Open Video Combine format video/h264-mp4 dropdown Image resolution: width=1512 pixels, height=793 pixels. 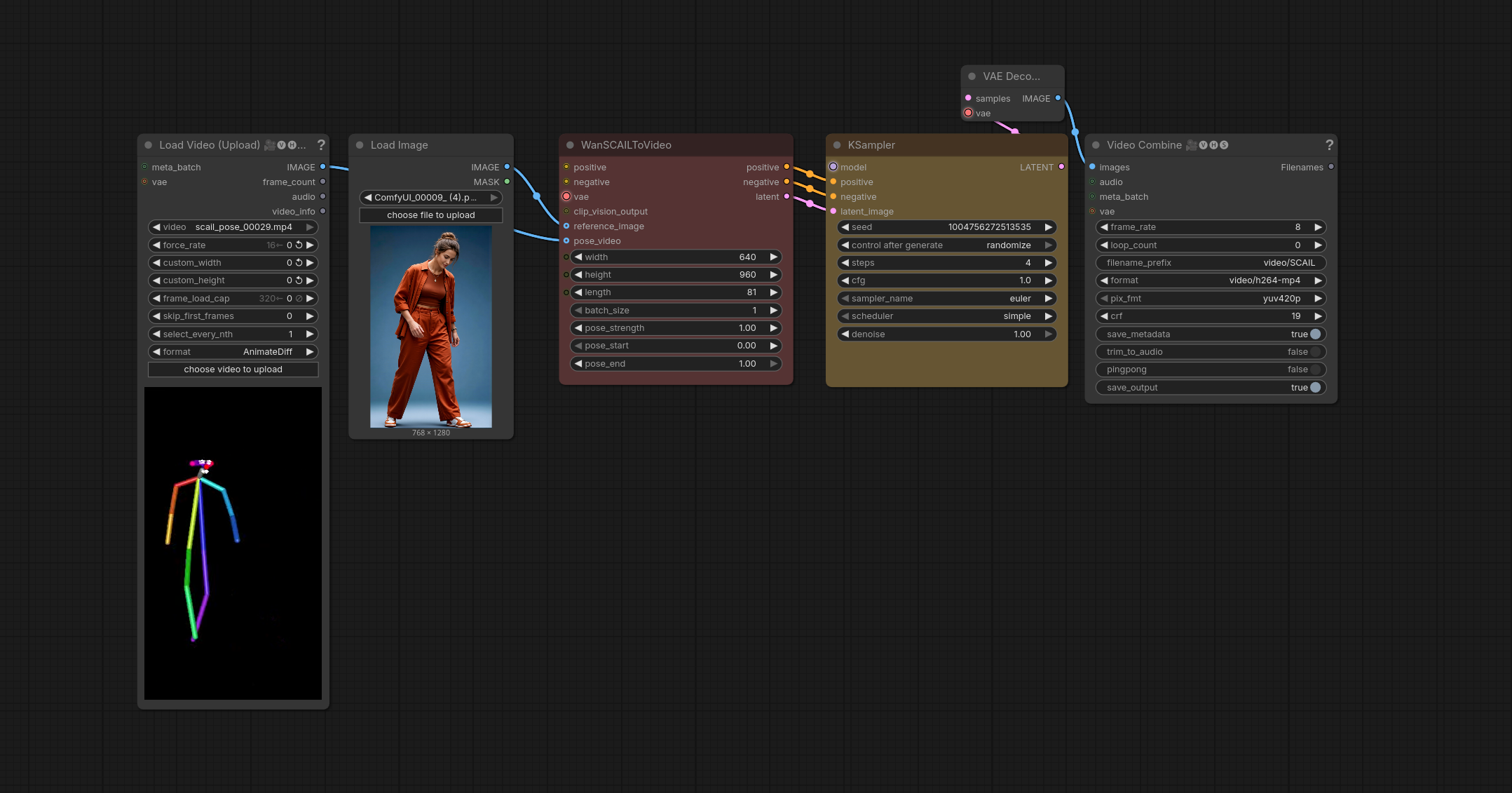[x=1211, y=280]
